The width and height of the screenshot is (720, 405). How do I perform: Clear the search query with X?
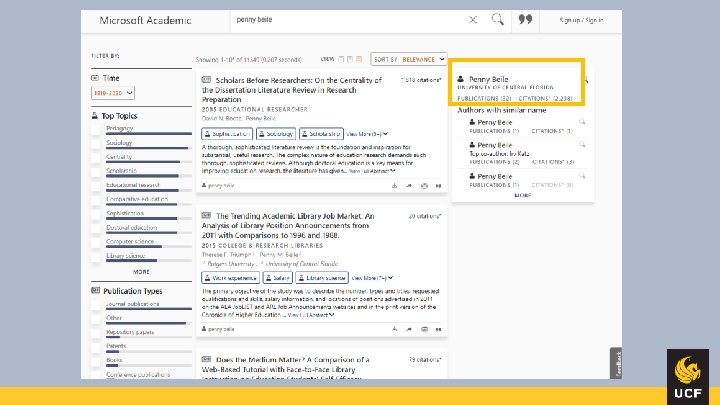pos(473,20)
